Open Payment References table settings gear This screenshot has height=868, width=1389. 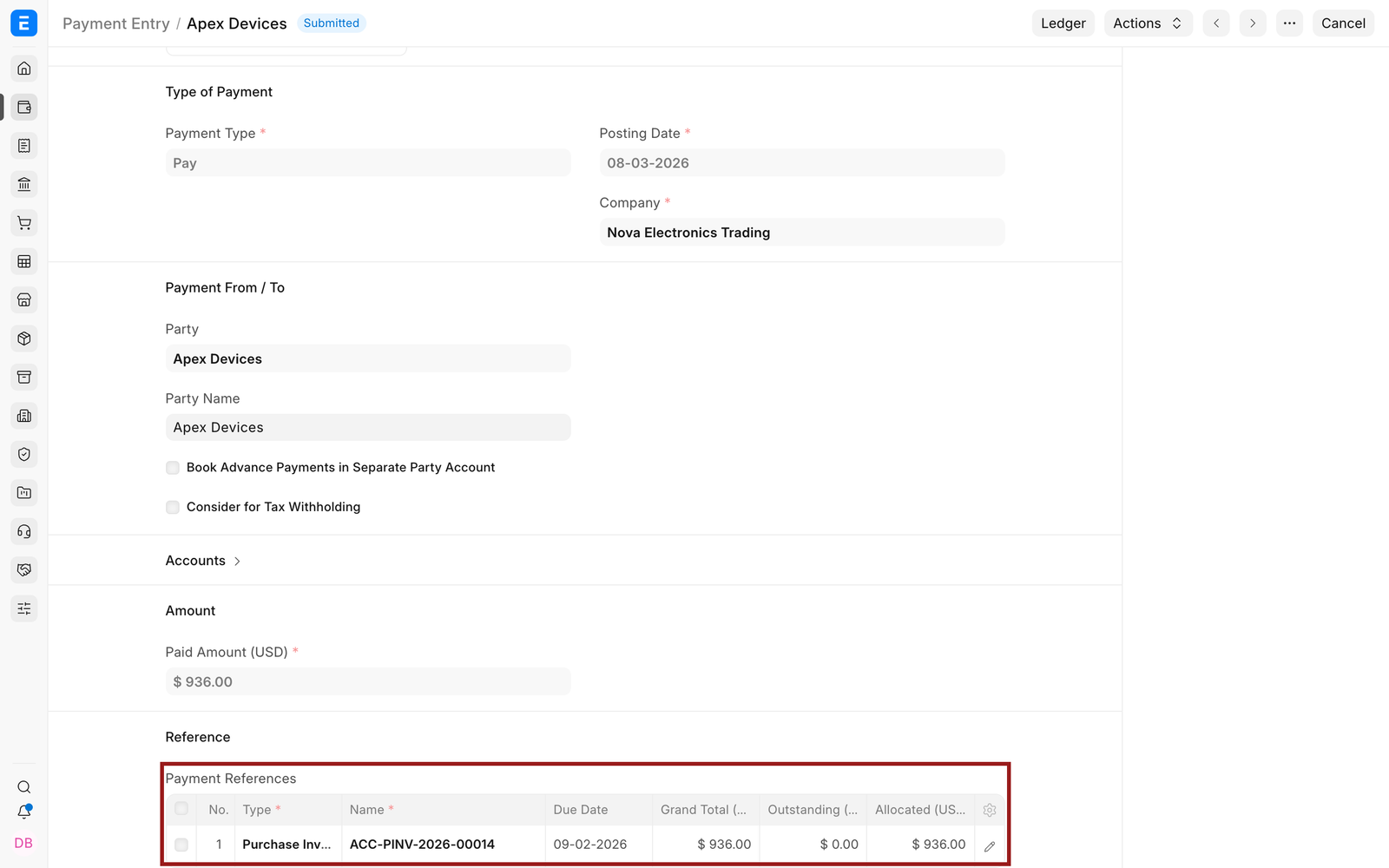[990, 810]
